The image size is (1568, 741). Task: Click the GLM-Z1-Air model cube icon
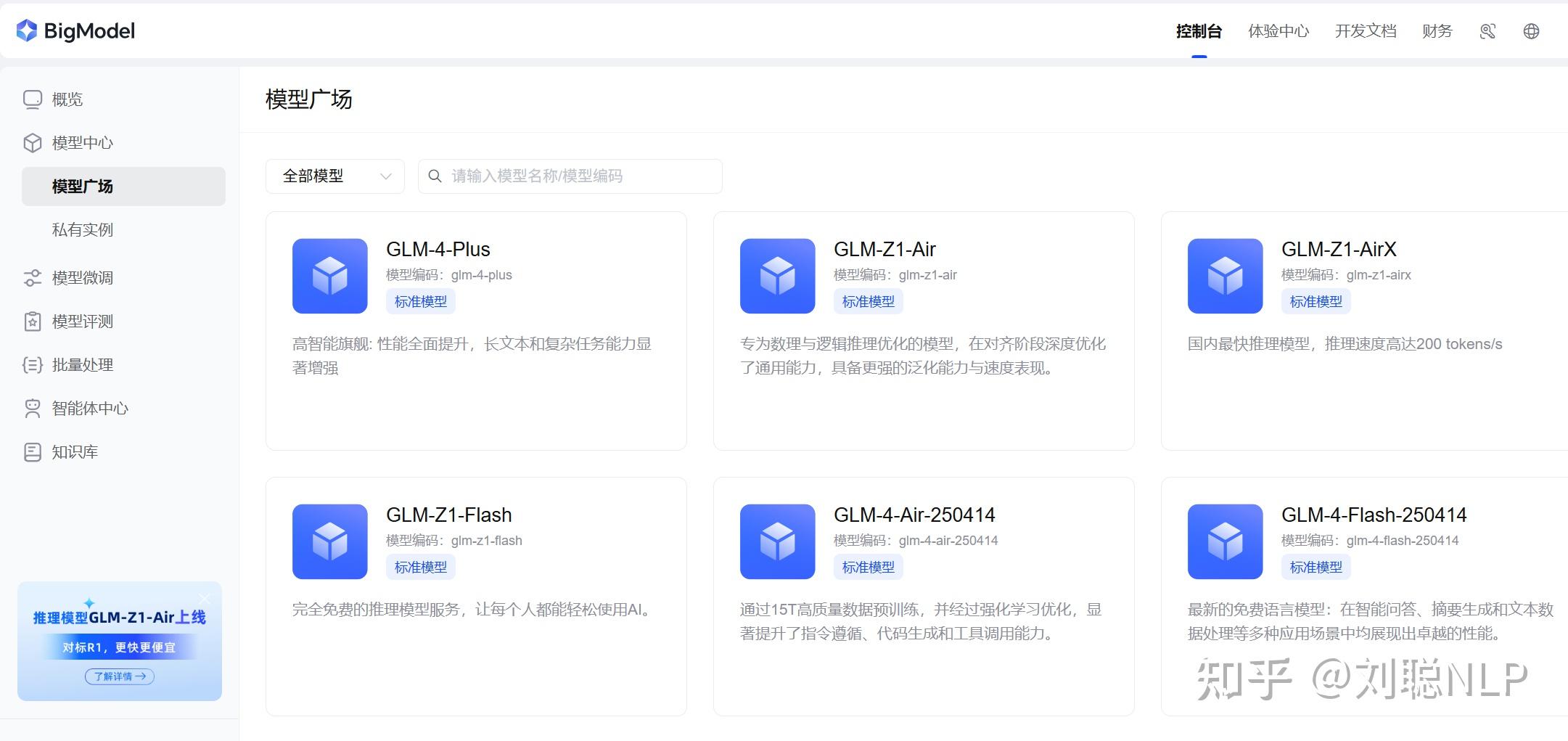click(778, 276)
